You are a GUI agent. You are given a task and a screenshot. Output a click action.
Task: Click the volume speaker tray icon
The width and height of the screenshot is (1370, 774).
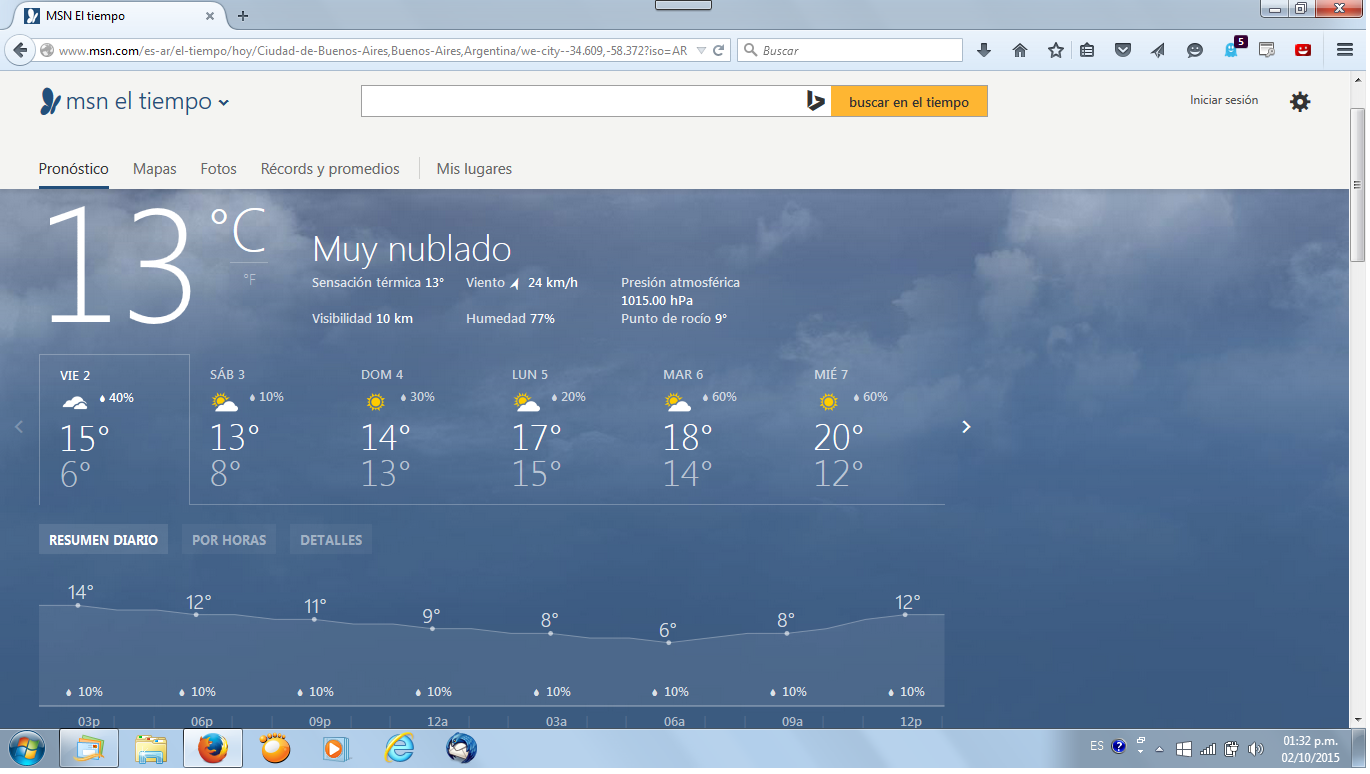point(1255,748)
